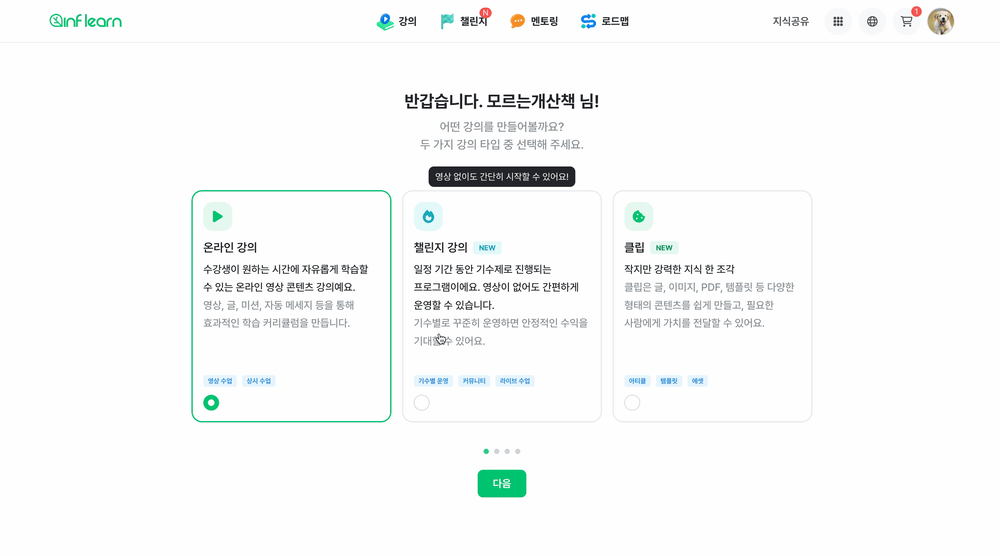
Task: Select the 클립 radio button
Action: pyautogui.click(x=632, y=403)
